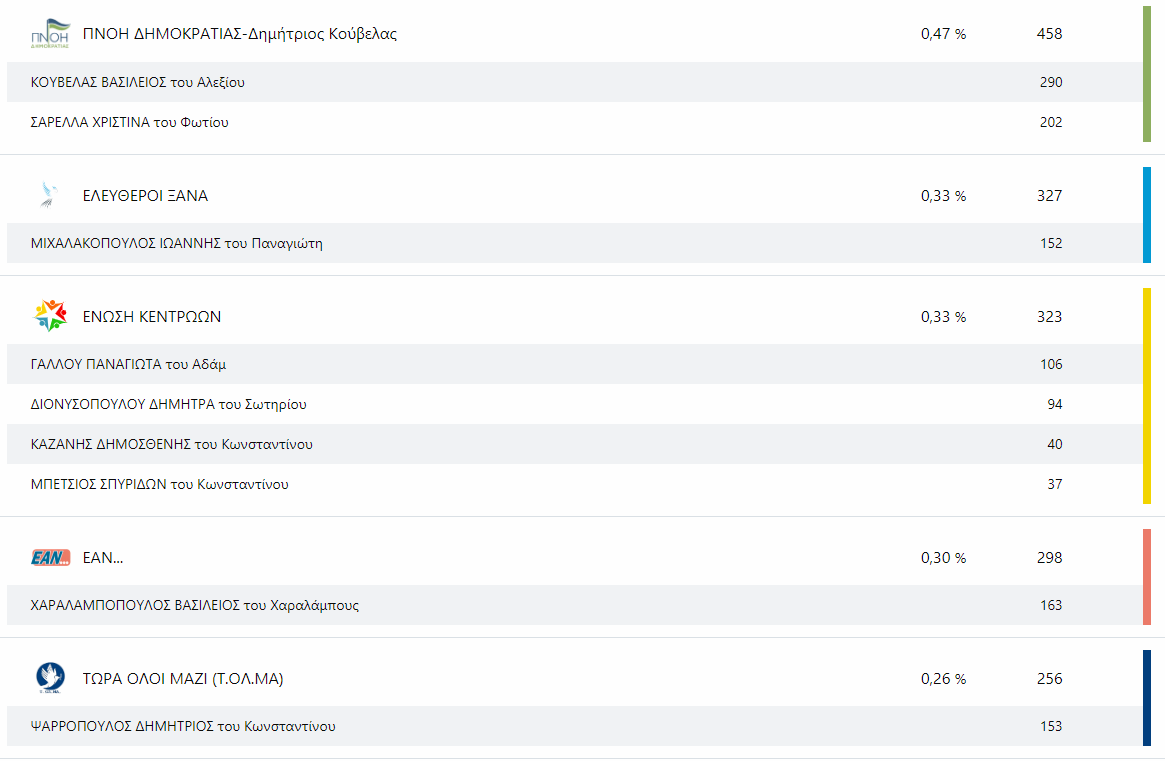Click the 0,47 % percentage for ΠΝΟΗ ΔΗΜΟΚΡΑΤΙΑΣ
Image resolution: width=1165 pixels, height=761 pixels.
(x=944, y=33)
